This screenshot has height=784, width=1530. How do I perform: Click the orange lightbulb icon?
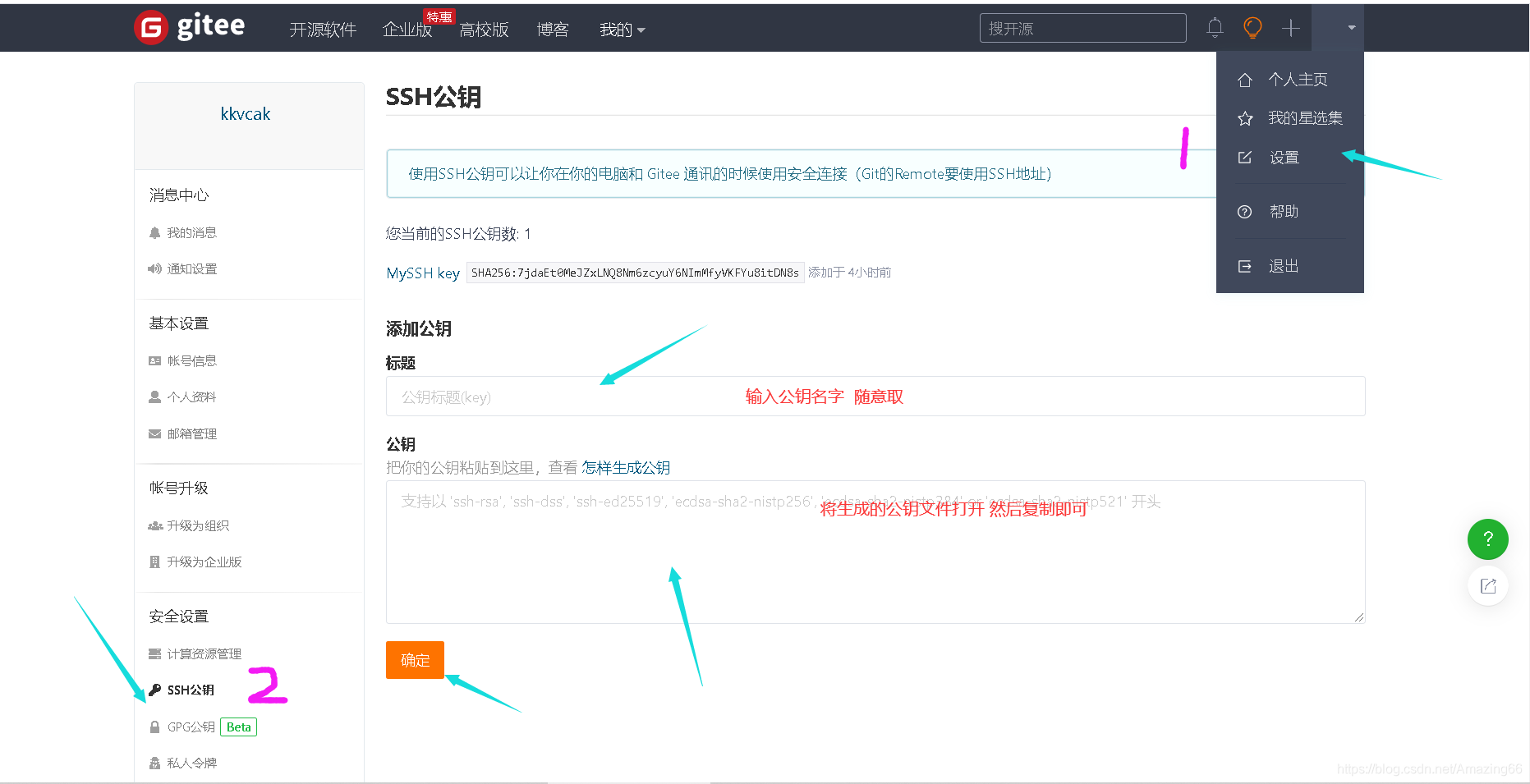click(x=1252, y=28)
